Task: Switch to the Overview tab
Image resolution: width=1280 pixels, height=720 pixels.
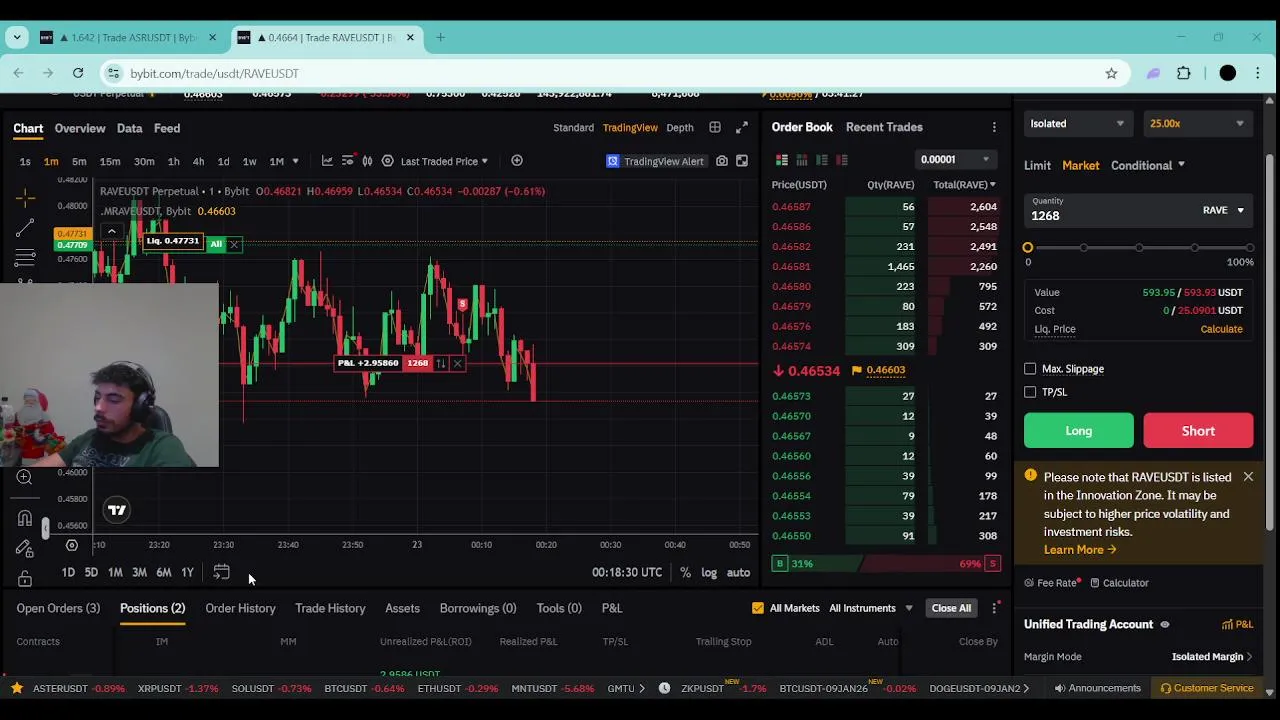Action: click(x=80, y=128)
